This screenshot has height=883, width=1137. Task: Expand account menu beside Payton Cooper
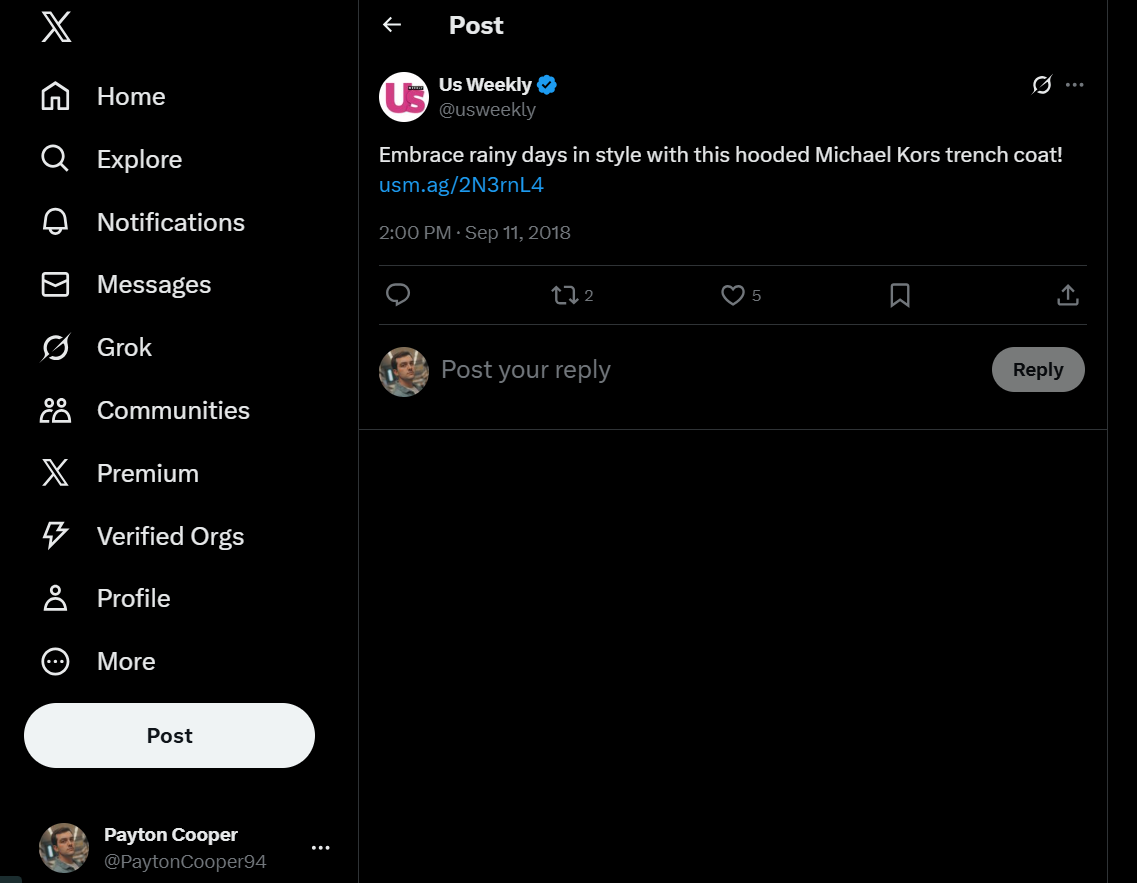coord(320,848)
